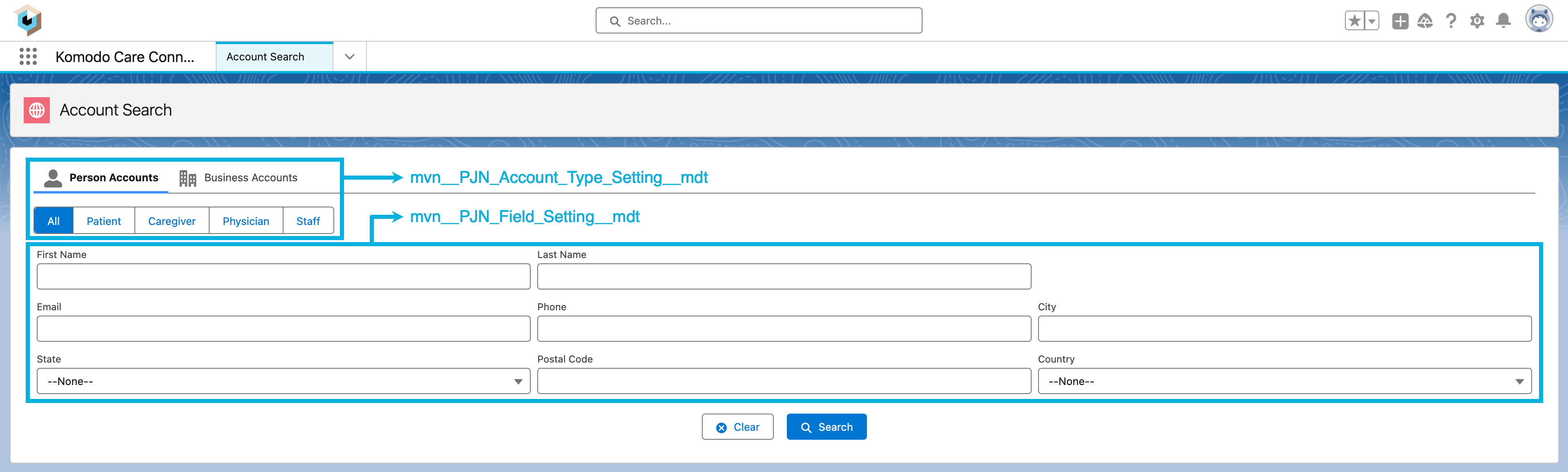Image resolution: width=1568 pixels, height=472 pixels.
Task: Click the Favorites star icon
Action: (x=1354, y=21)
